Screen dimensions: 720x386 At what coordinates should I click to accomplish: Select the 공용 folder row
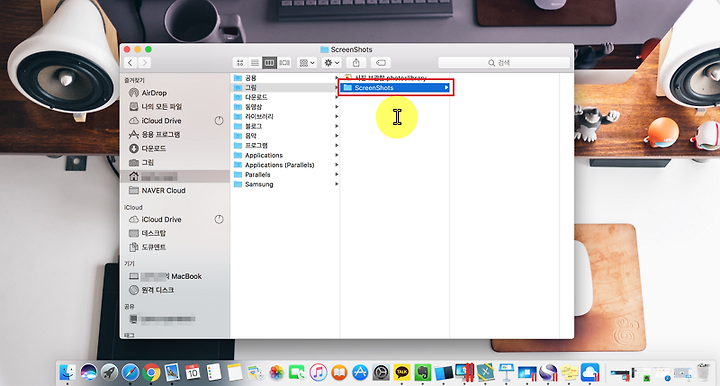(285, 78)
